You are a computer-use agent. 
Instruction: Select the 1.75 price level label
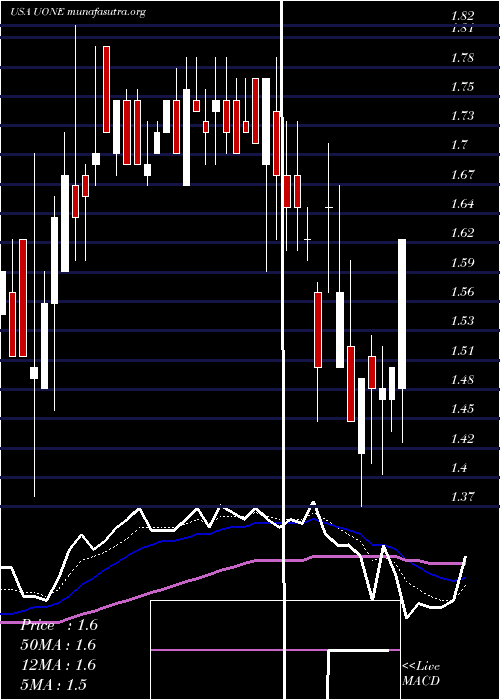pyautogui.click(x=462, y=87)
